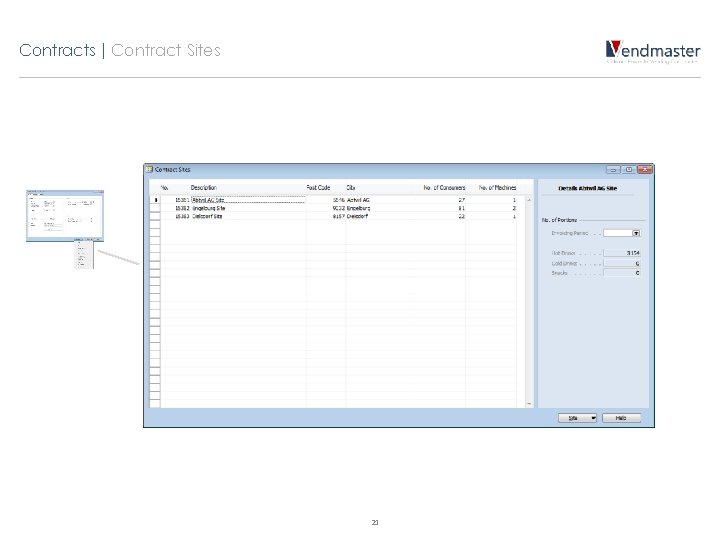Click the Contract Sites window title icon
Image resolution: width=720 pixels, height=540 pixels.
pyautogui.click(x=149, y=169)
